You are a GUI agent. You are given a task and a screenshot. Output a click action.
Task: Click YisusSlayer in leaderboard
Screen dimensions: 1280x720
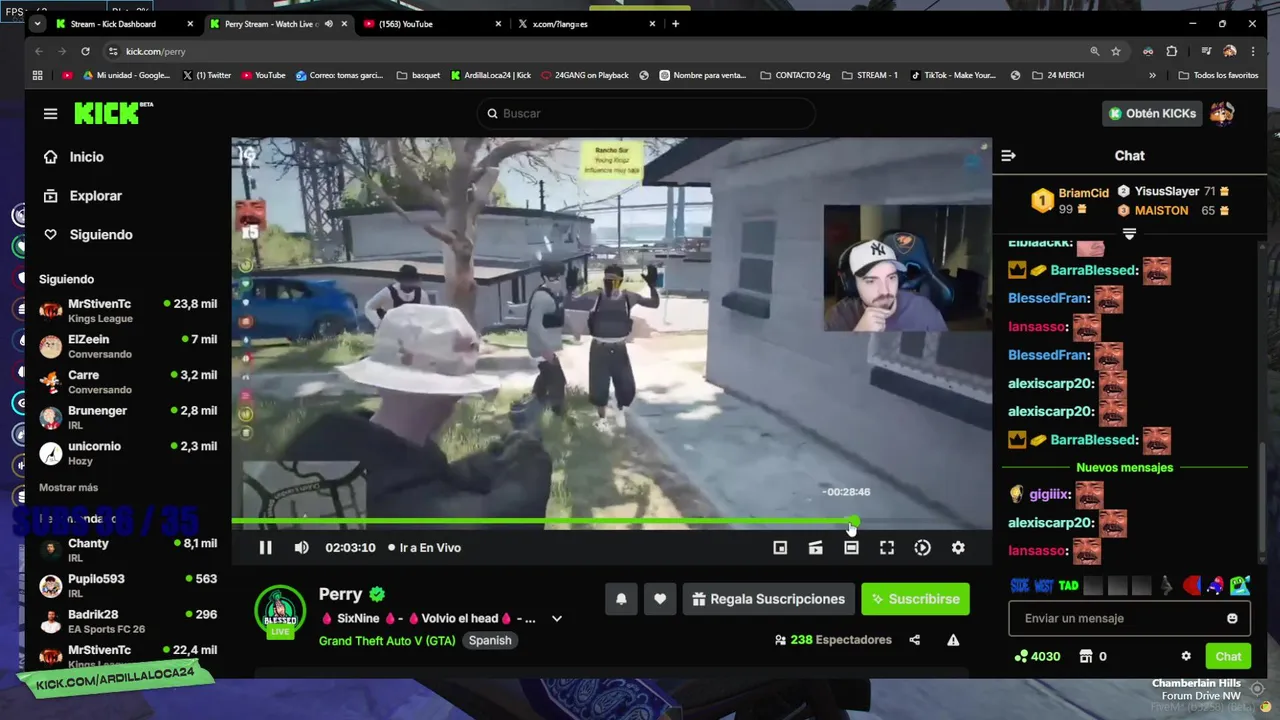point(1166,191)
